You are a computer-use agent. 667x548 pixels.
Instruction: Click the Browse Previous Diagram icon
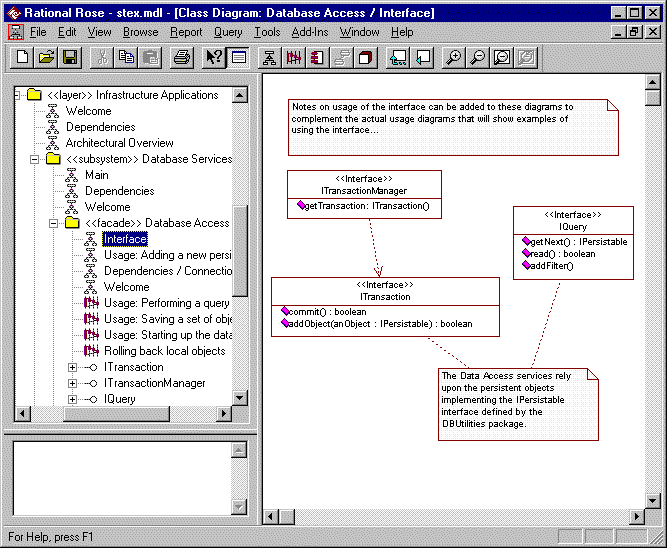(x=422, y=57)
